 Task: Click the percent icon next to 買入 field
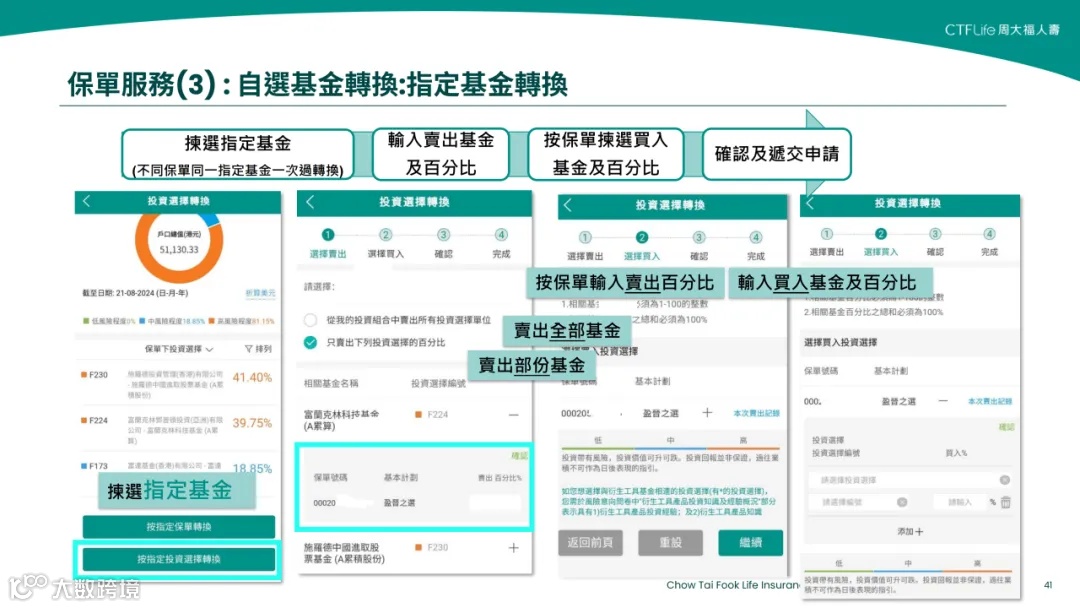(x=993, y=501)
